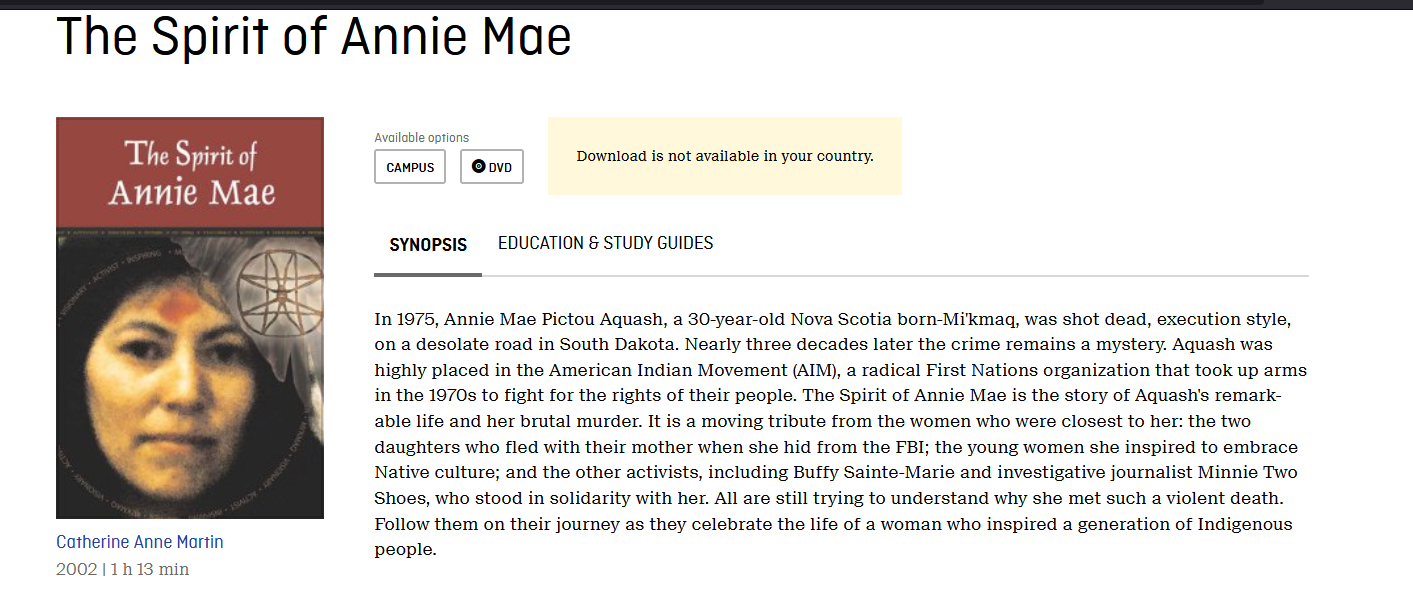Click the 2002 runtime info line
Screen dimensions: 1413x605
point(122,569)
